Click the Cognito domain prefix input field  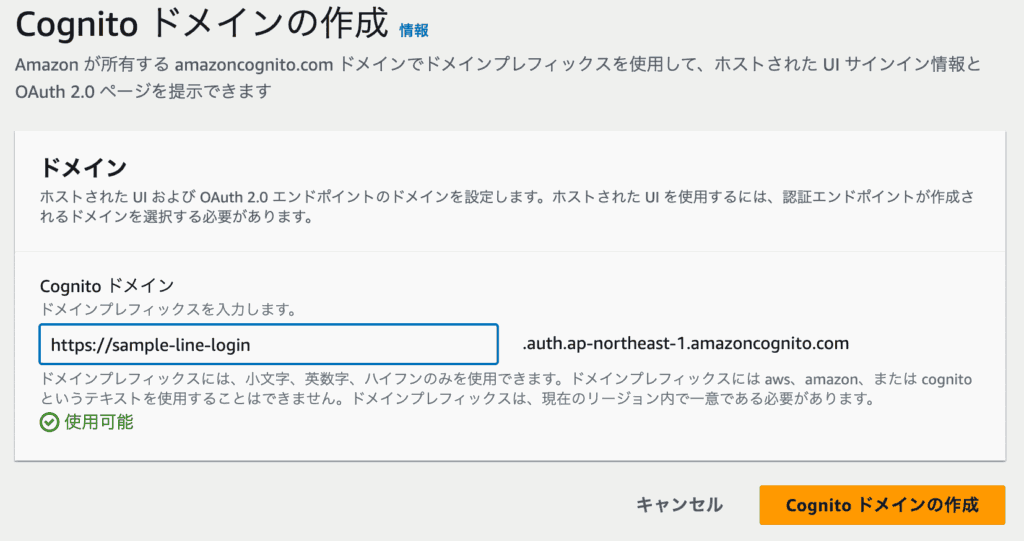tap(268, 344)
